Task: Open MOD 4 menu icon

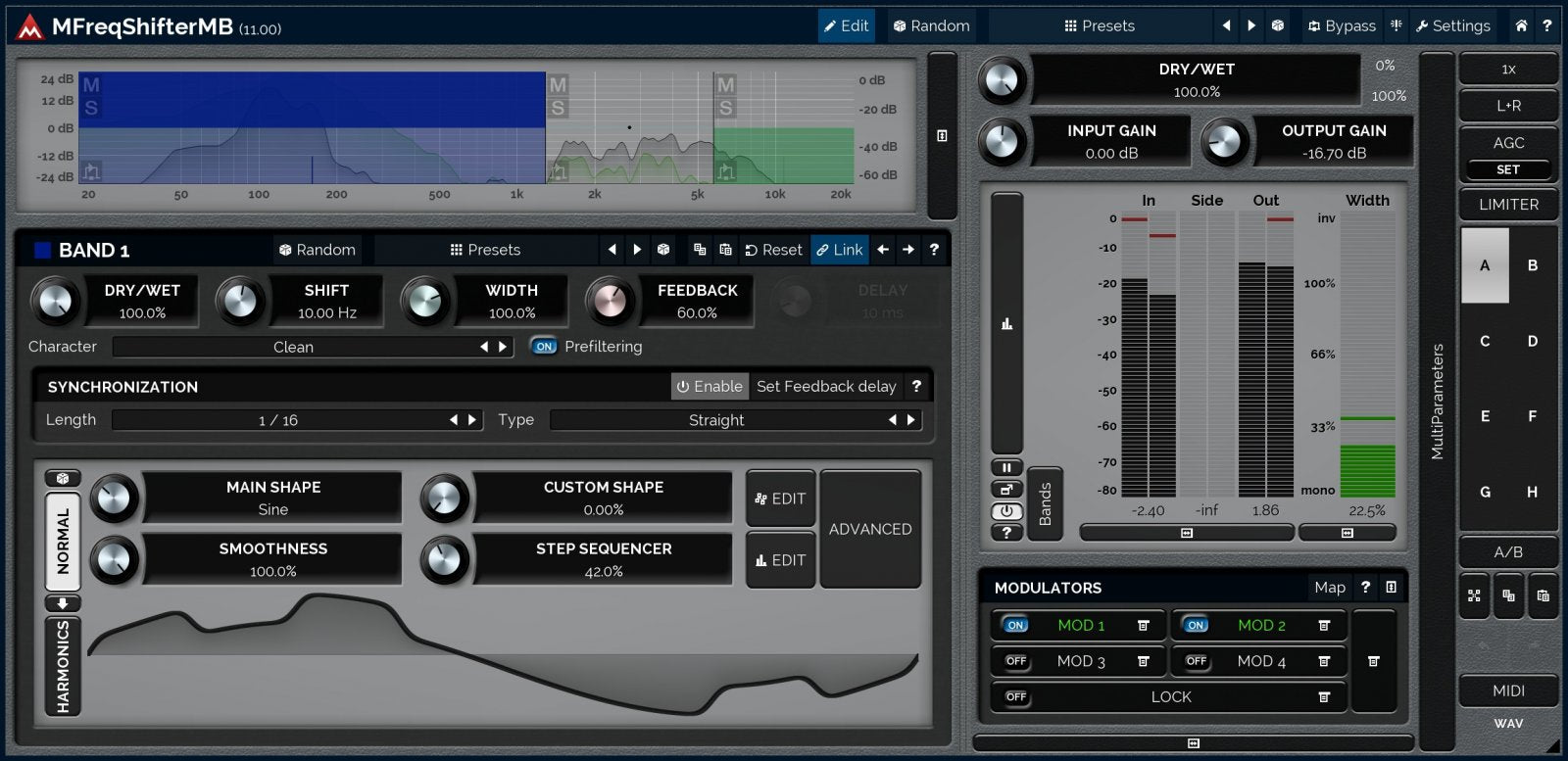Action: click(x=1324, y=661)
